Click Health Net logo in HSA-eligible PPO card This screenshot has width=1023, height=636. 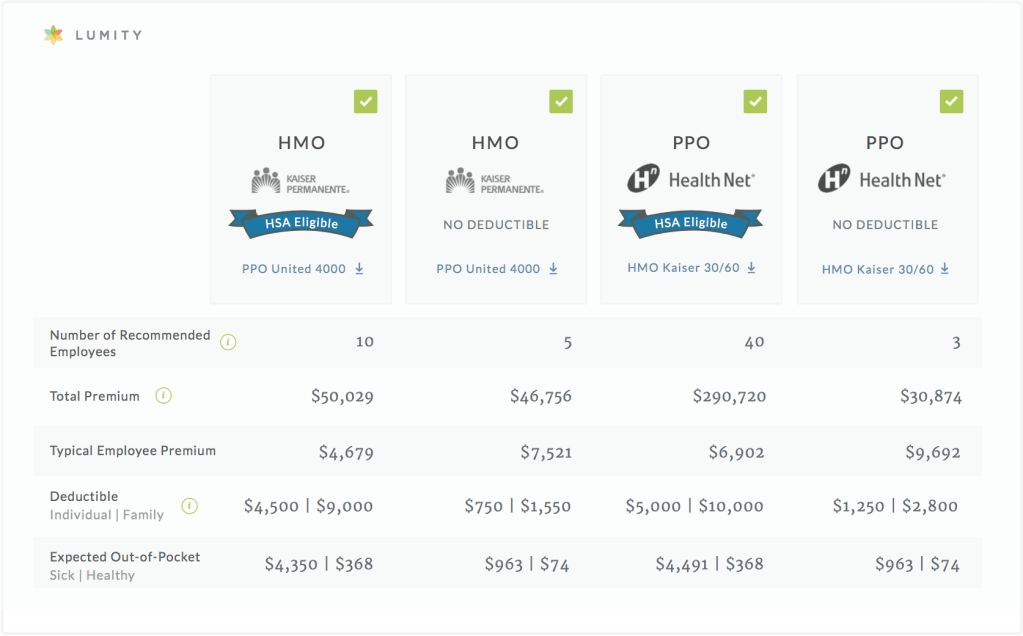click(x=690, y=180)
